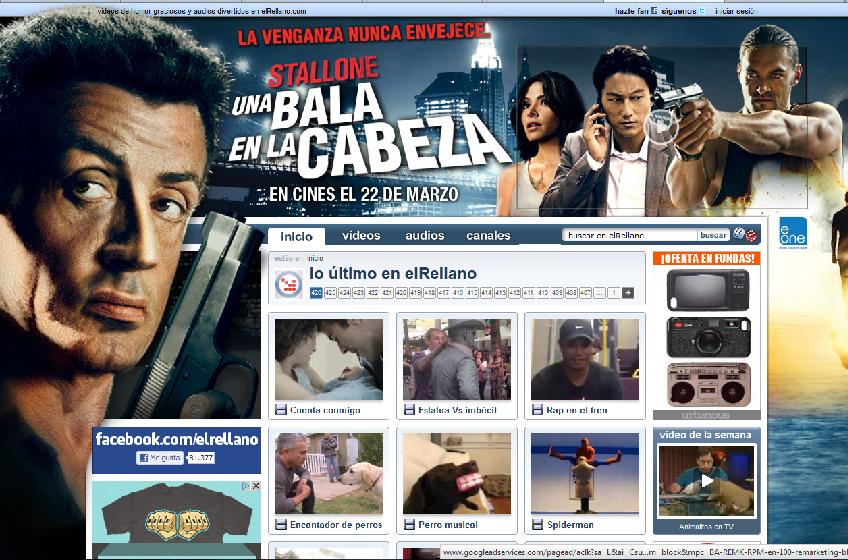The width and height of the screenshot is (848, 560).
Task: Click the buscar button
Action: click(713, 235)
